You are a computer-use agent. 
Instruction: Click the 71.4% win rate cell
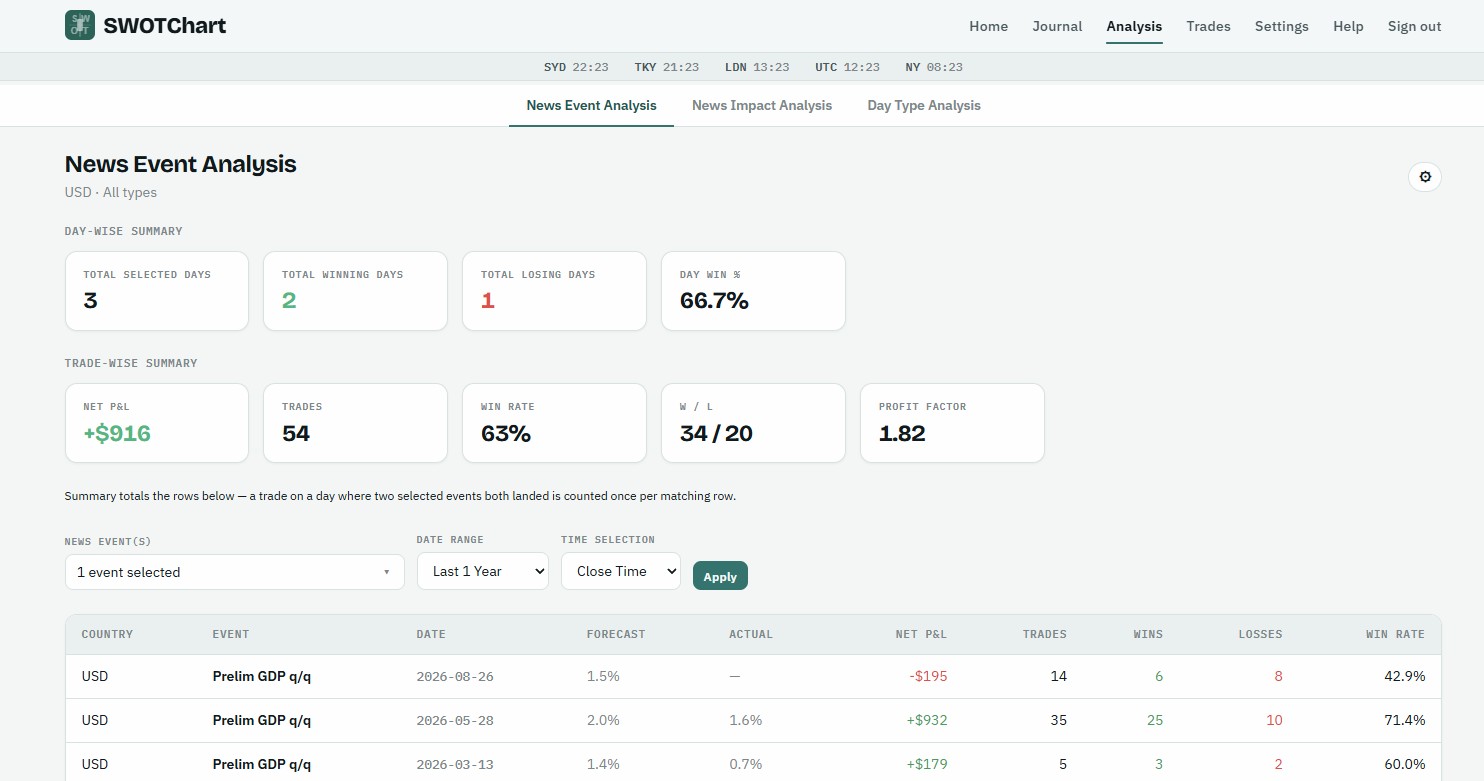coord(1404,720)
